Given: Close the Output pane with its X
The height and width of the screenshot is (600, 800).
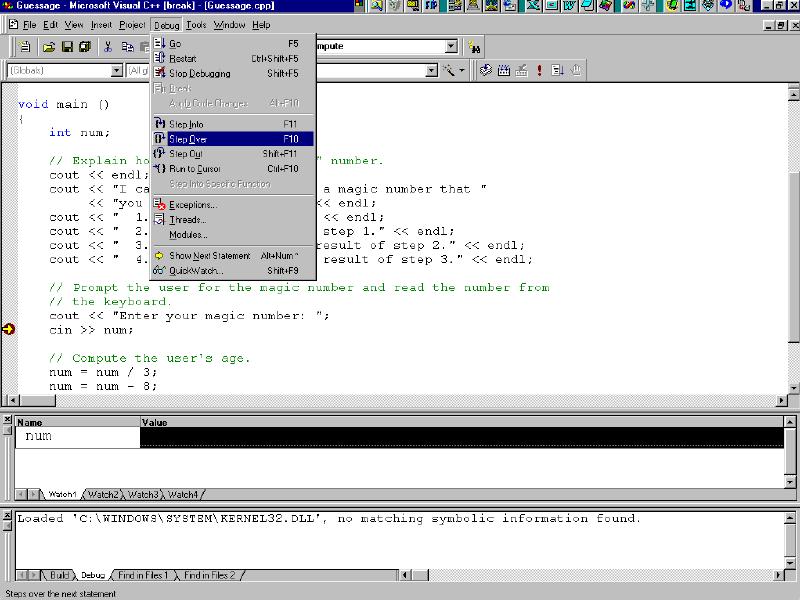Looking at the screenshot, I should pyautogui.click(x=7, y=515).
